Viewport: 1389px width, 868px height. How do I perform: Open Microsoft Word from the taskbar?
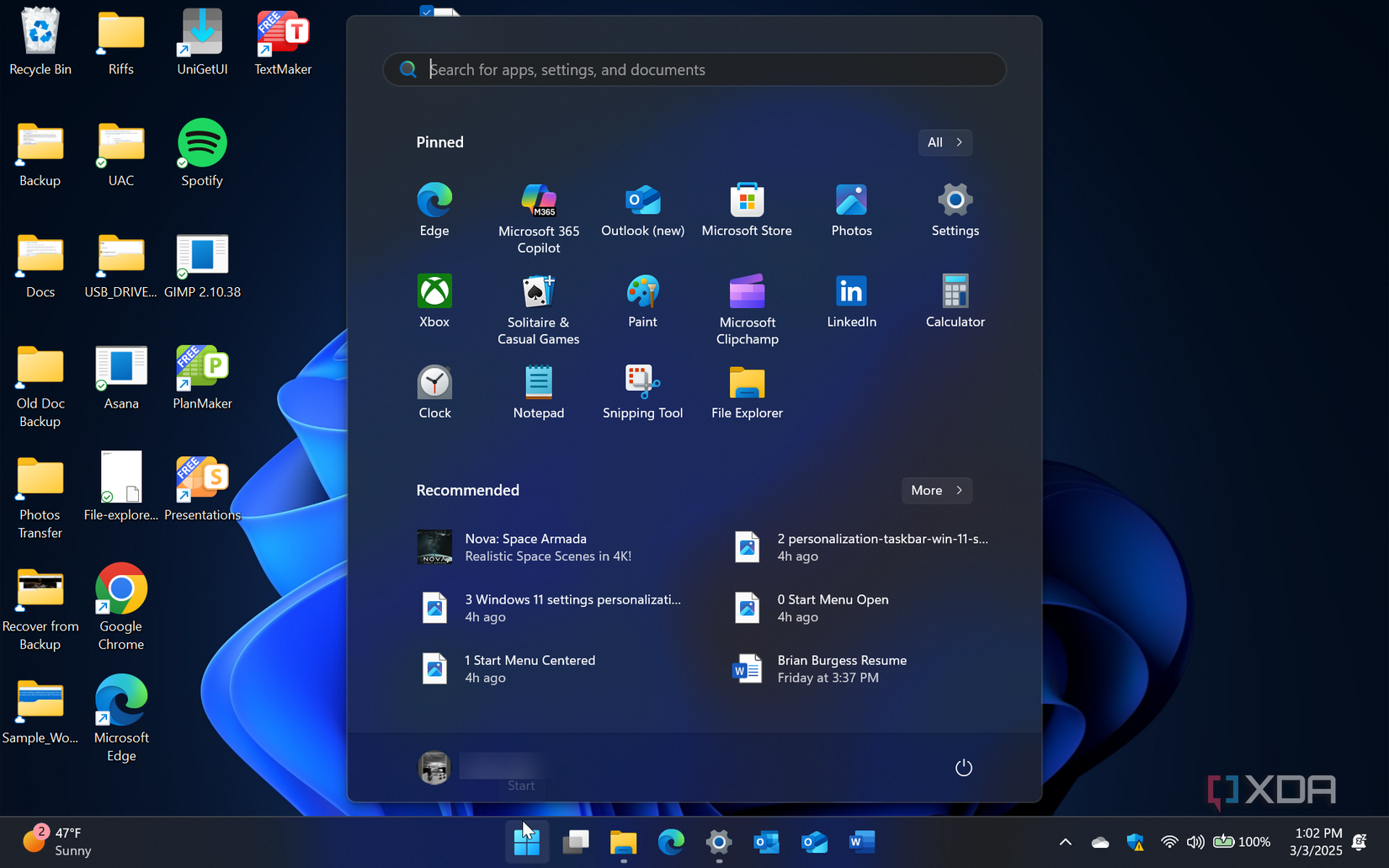pyautogui.click(x=861, y=841)
